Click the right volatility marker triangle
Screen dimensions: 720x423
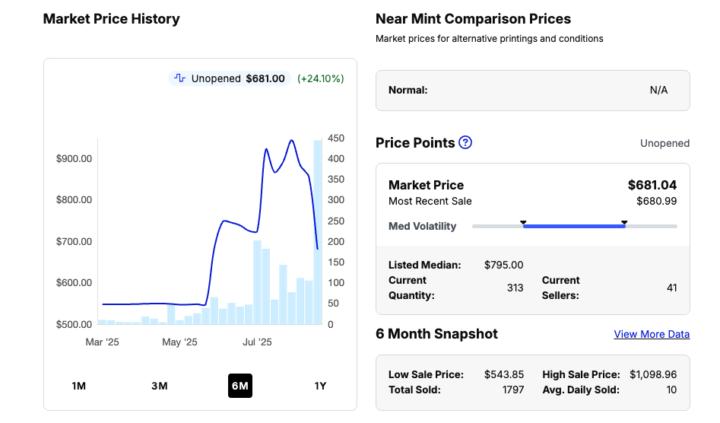pyautogui.click(x=624, y=222)
